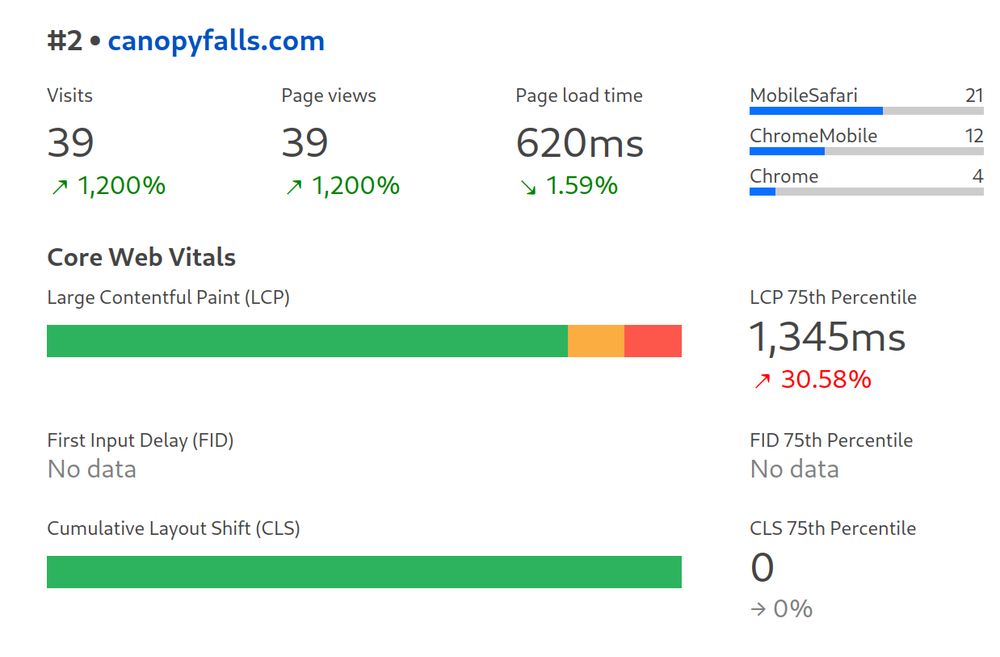Click the 1,345ms LCP percentile value
The height and width of the screenshot is (657, 1000).
click(828, 339)
